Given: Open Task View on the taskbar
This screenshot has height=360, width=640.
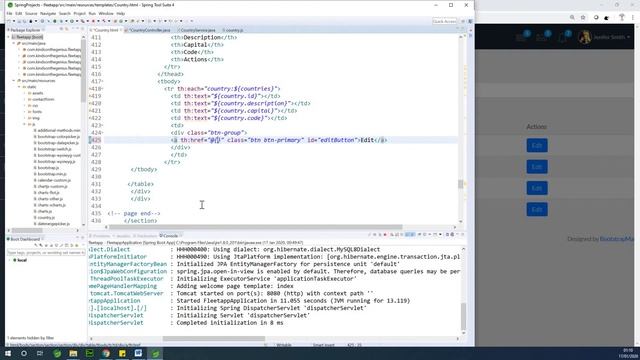Looking at the screenshot, I should (40, 353).
